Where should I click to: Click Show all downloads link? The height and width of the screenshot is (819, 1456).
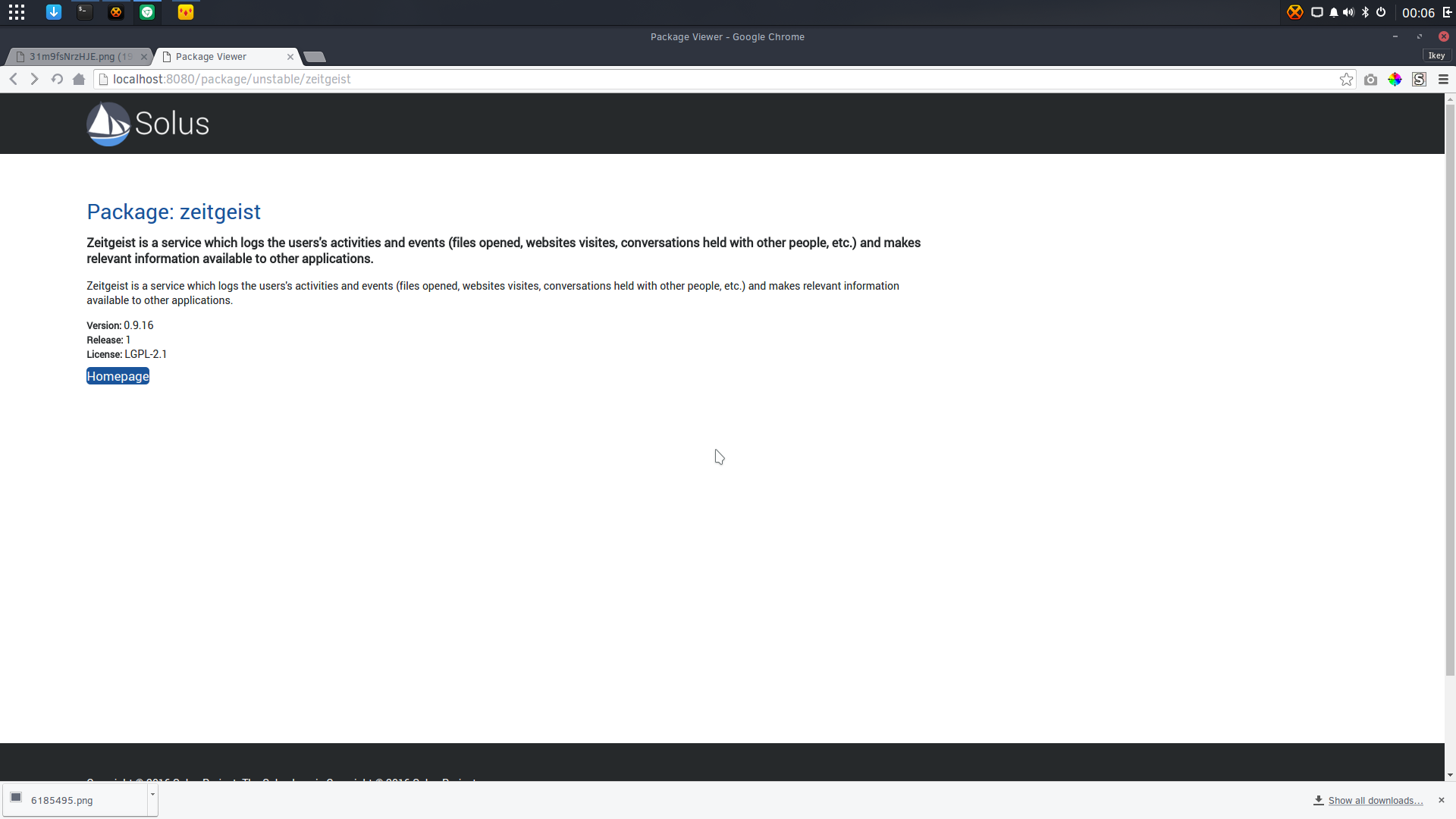point(1375,801)
